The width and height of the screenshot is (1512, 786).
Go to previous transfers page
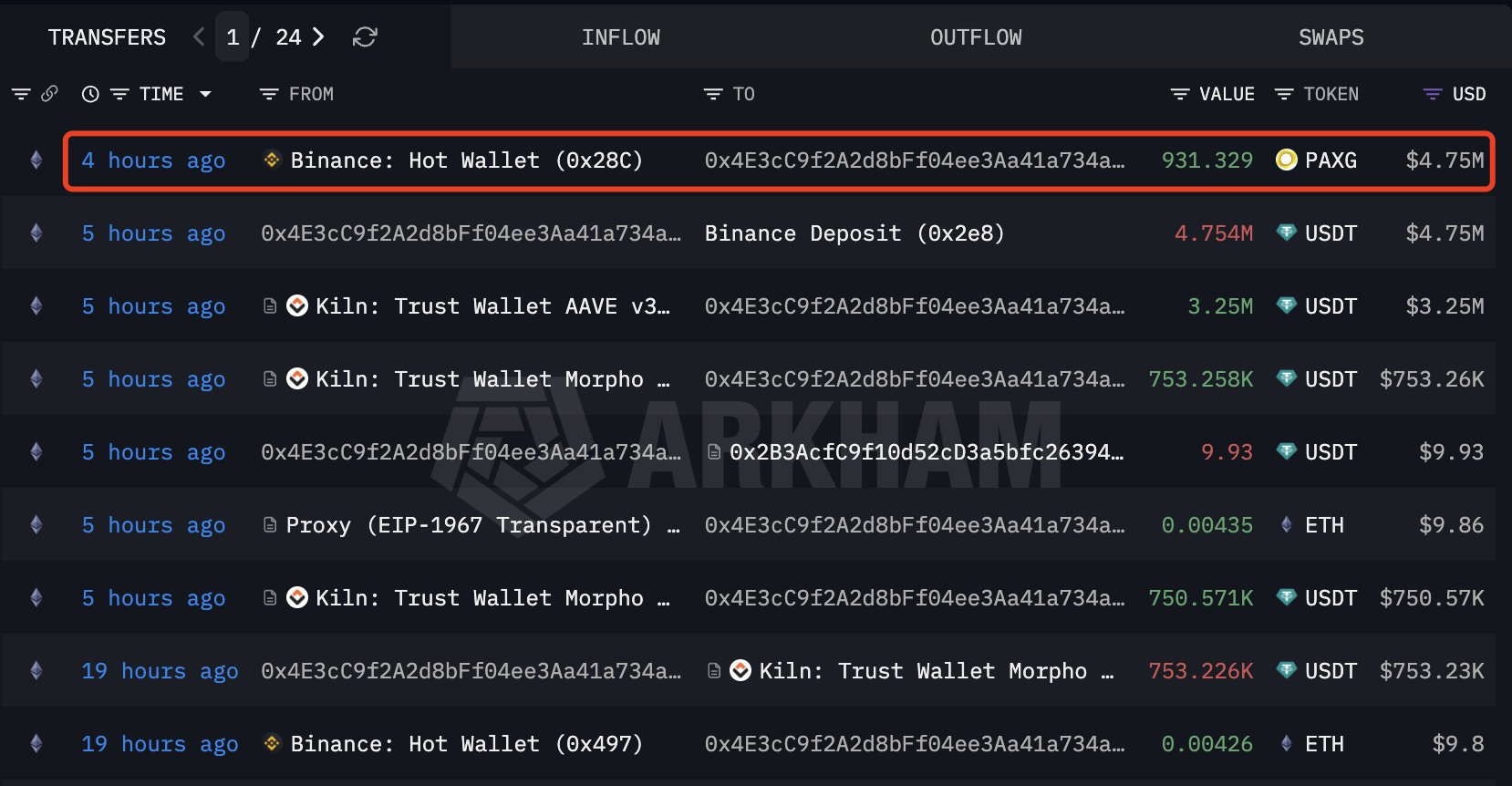[199, 37]
